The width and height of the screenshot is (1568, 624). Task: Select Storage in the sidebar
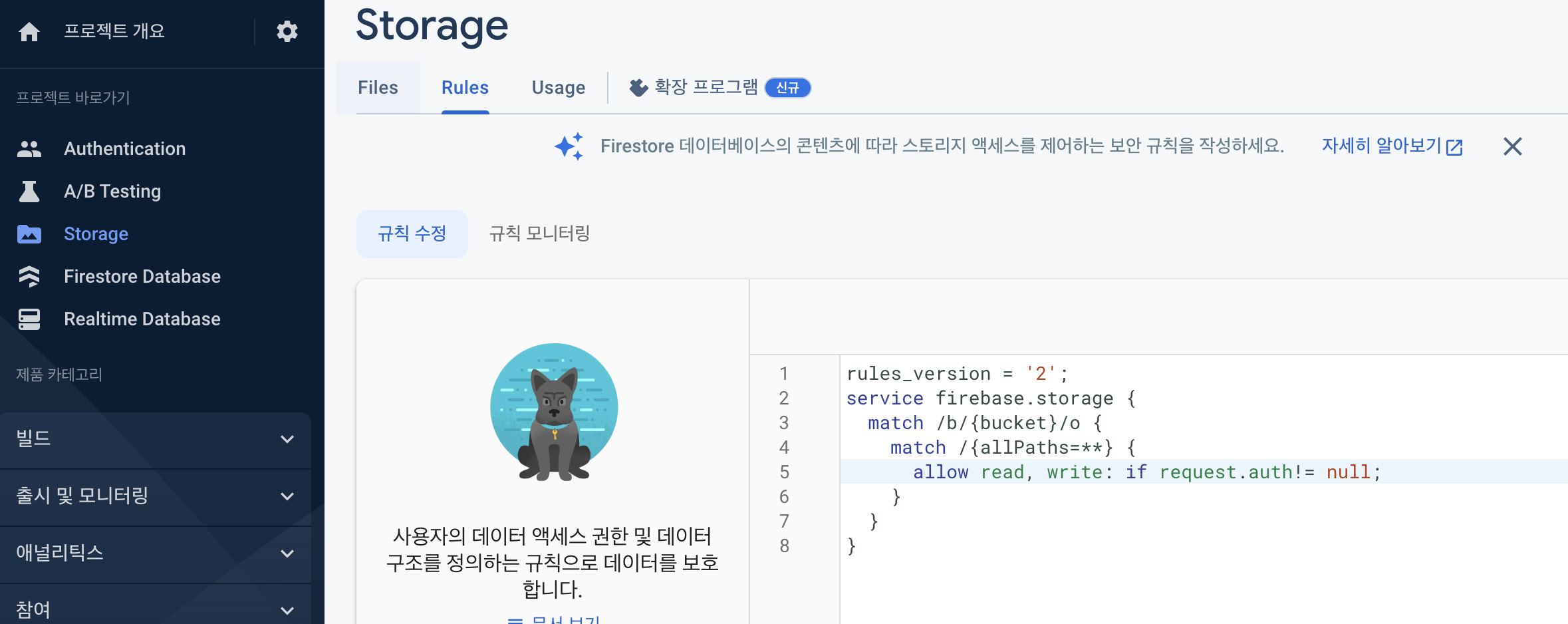click(96, 234)
